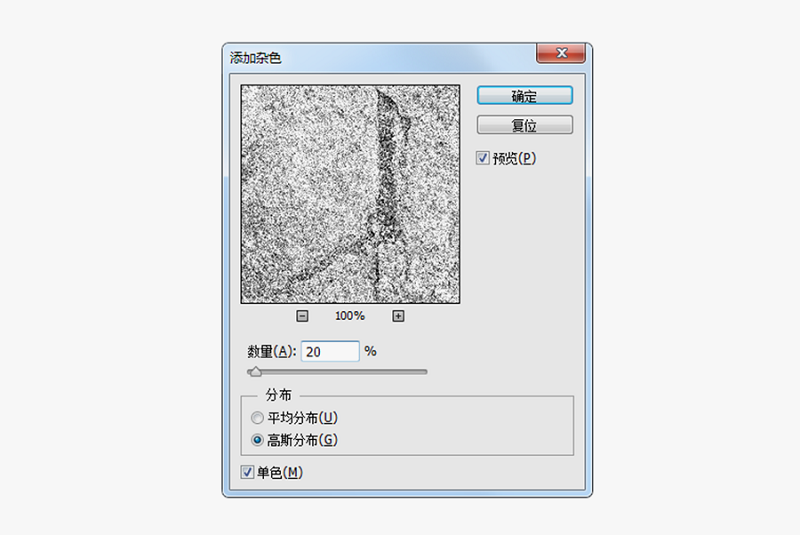Select the 平均分布 radio option
The image size is (800, 535).
tap(257, 418)
